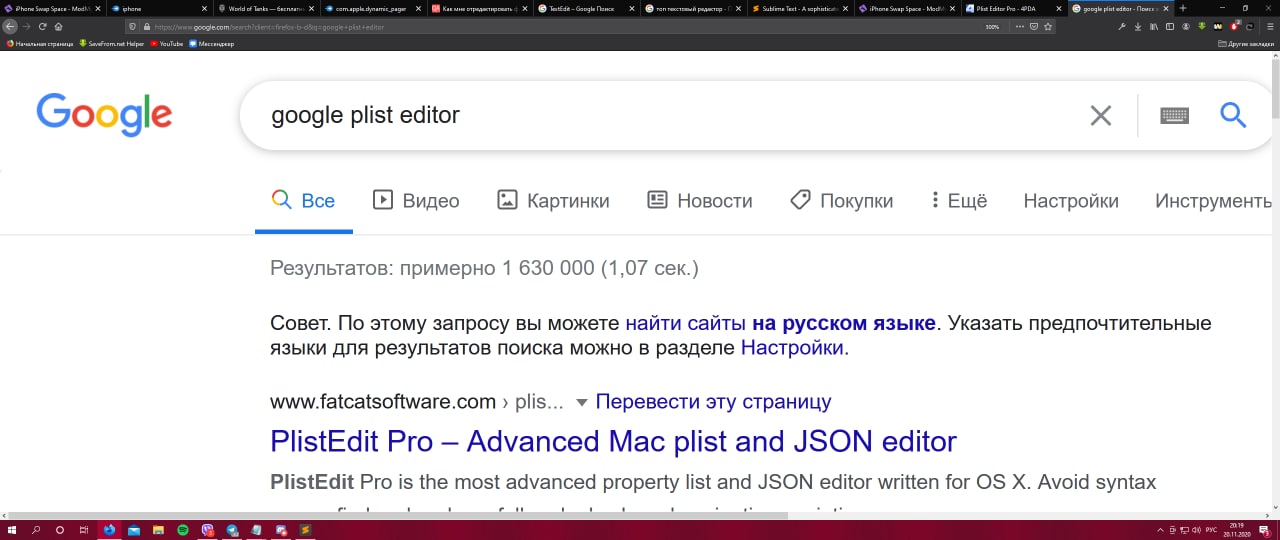The height and width of the screenshot is (540, 1280).
Task: Click the 100% zoom level indicator
Action: point(992,26)
